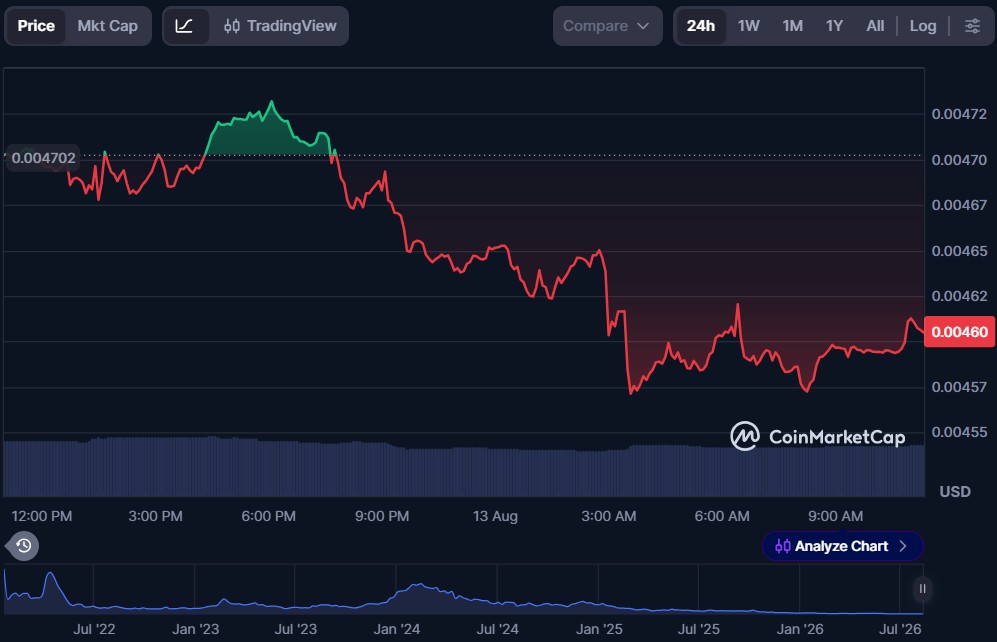Click the 0.00457 axis value
Screen dimensions: 997x642
pos(959,386)
